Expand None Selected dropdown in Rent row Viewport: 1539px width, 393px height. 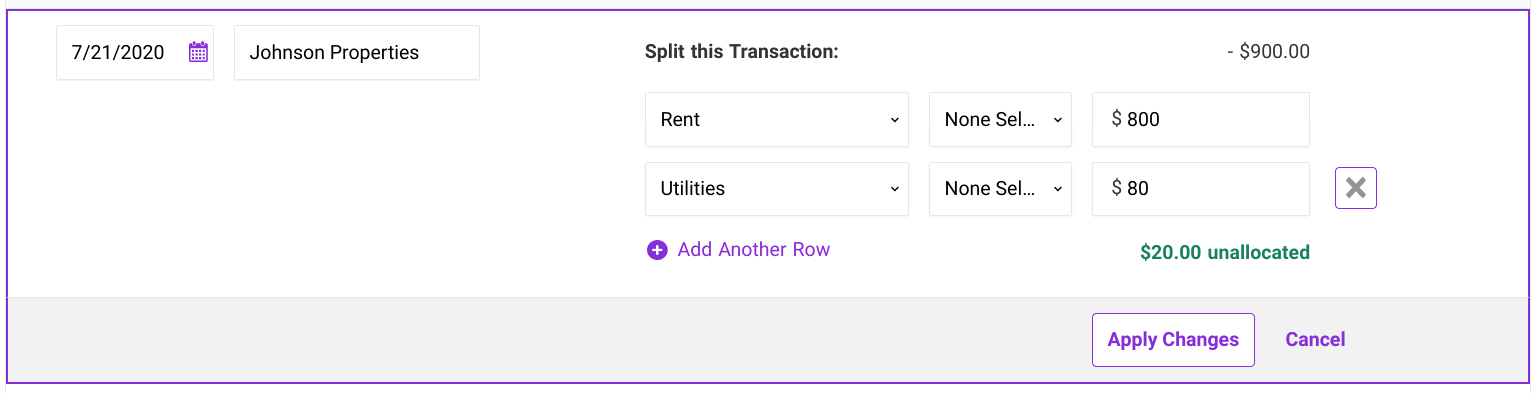[1000, 119]
